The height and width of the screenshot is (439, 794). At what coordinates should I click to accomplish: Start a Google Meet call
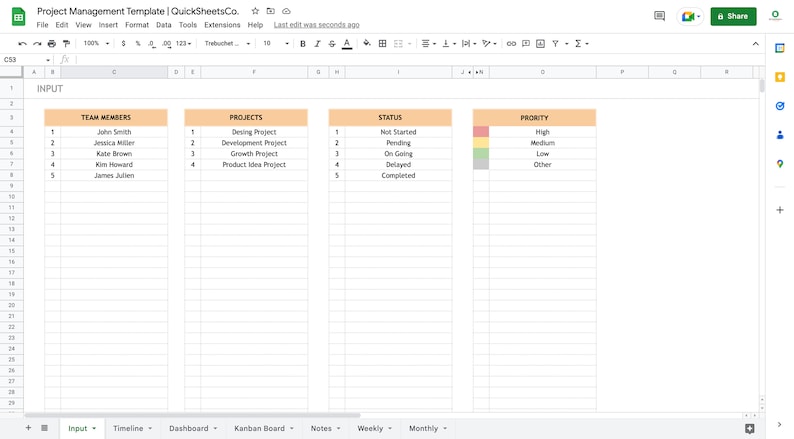[x=690, y=16]
